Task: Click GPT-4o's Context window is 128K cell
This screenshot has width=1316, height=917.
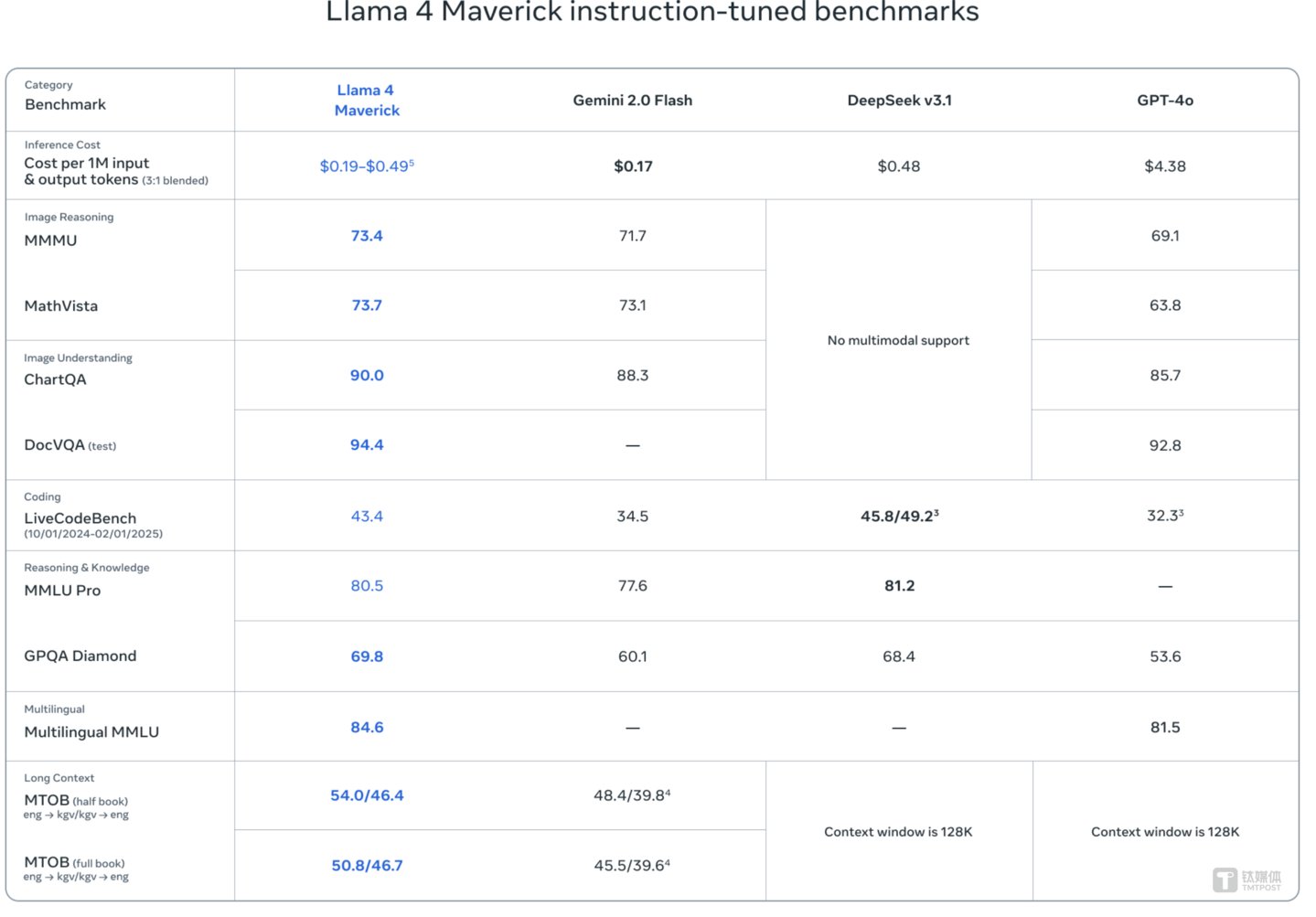Action: tap(1164, 832)
